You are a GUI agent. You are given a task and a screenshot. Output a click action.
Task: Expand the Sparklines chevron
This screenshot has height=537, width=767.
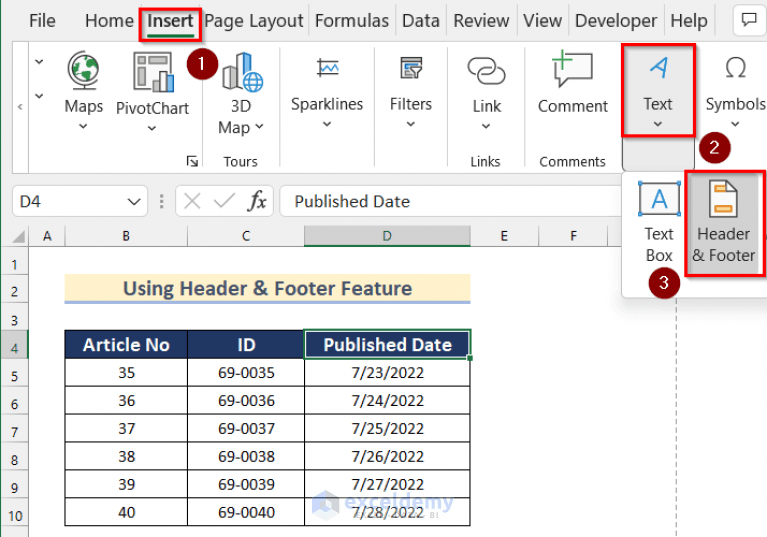click(327, 124)
